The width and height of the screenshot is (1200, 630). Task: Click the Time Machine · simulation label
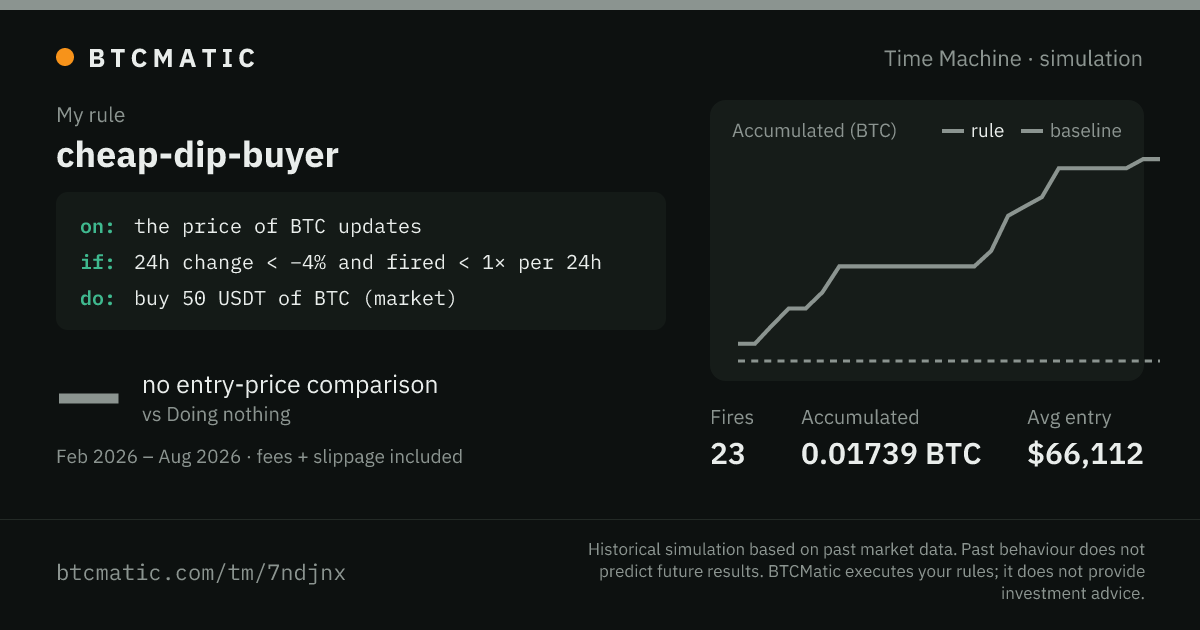[x=1013, y=58]
